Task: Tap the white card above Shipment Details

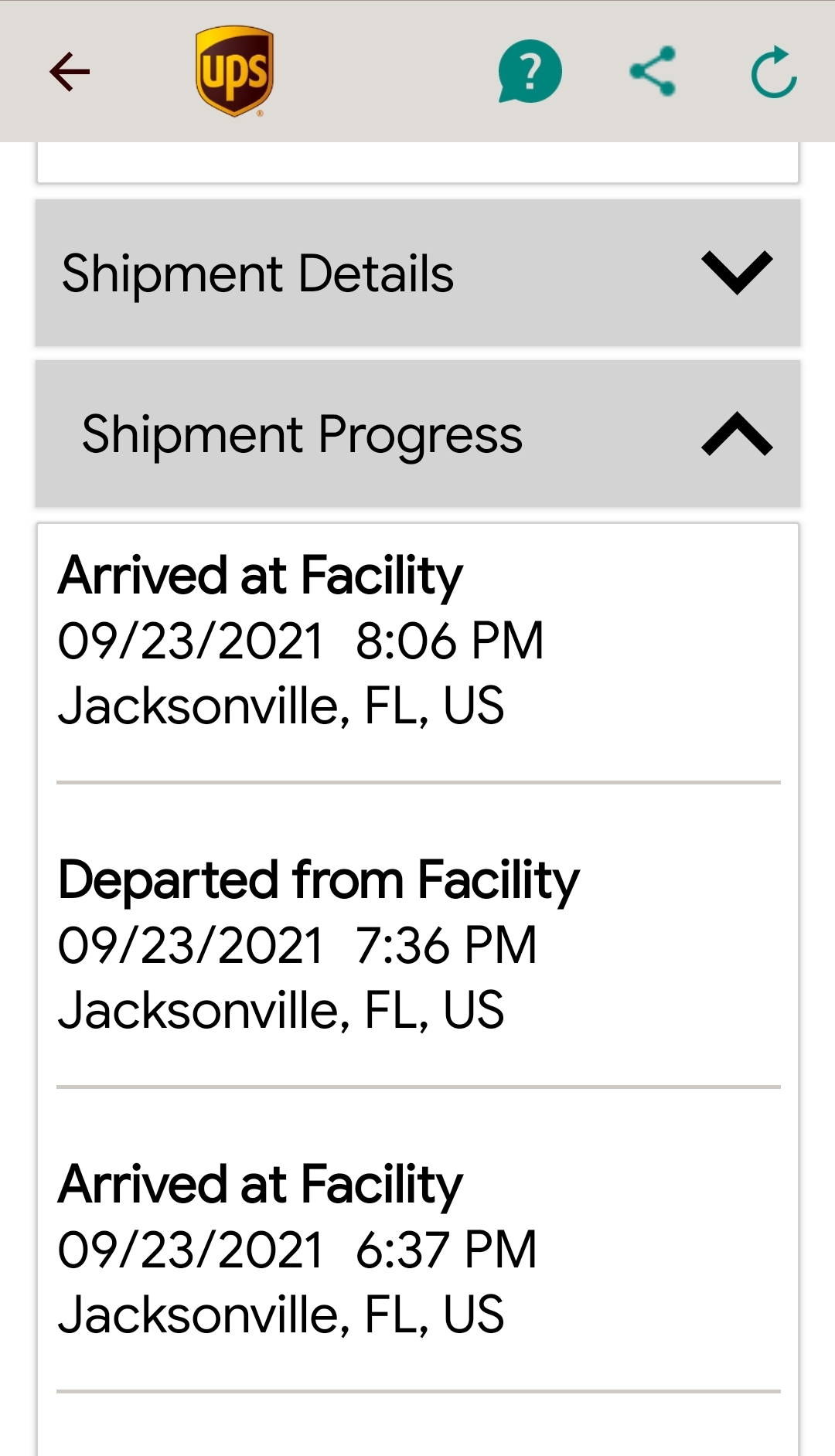Action: click(x=417, y=162)
